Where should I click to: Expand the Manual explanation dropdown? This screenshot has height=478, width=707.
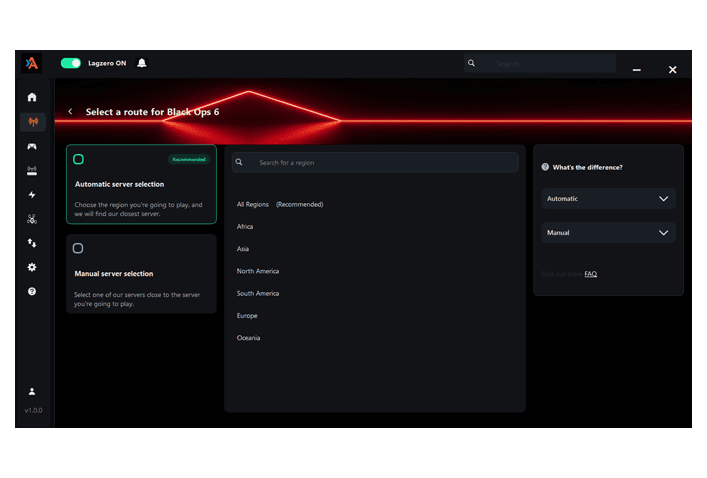[608, 233]
